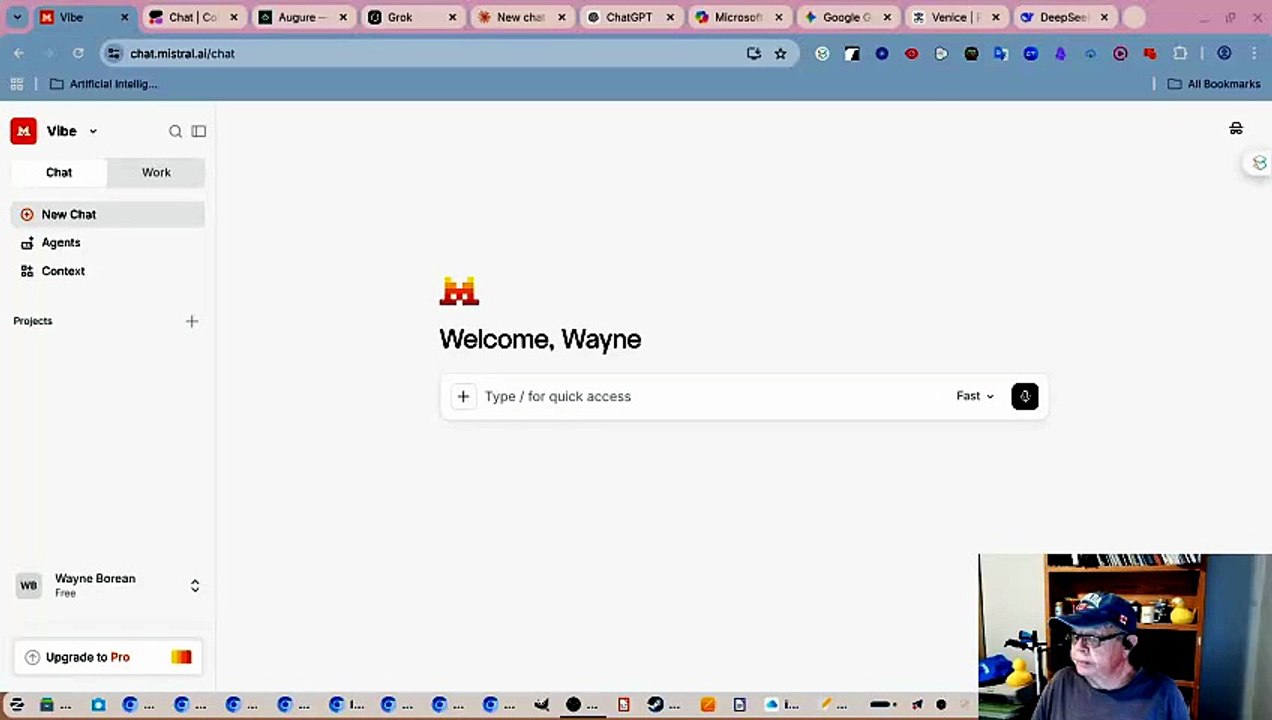Open the Fast model mode dropdown
Viewport: 1272px width, 720px height.
pos(975,396)
